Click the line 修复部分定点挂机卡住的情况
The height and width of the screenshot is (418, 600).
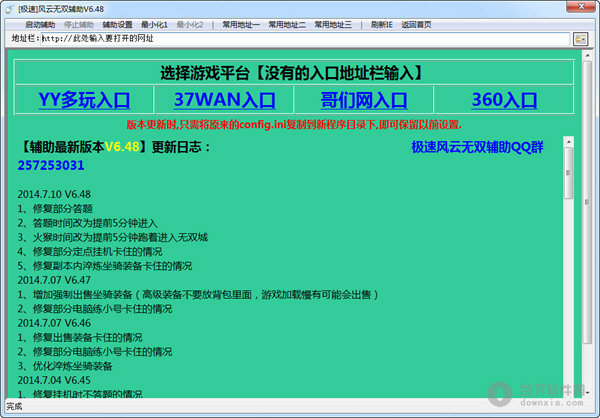click(90, 251)
